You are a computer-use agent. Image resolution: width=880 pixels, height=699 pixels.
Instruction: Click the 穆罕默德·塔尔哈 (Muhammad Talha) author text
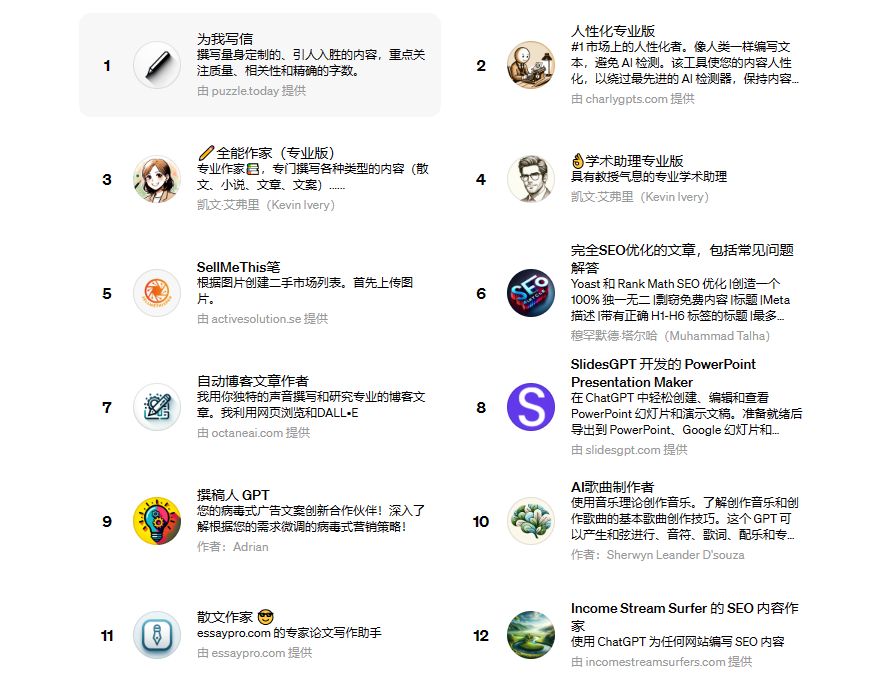(670, 336)
